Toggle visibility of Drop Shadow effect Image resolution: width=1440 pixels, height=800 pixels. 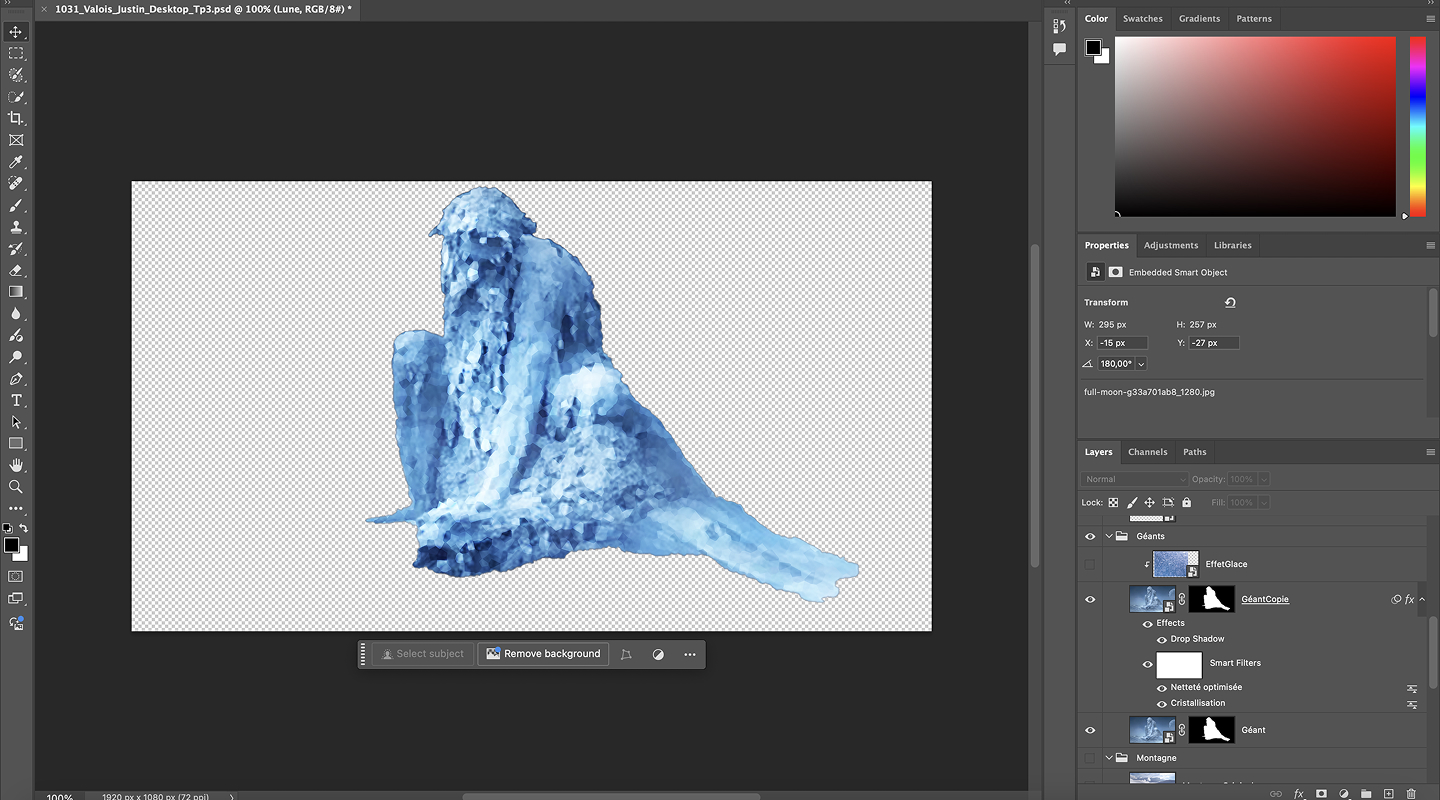point(1162,639)
